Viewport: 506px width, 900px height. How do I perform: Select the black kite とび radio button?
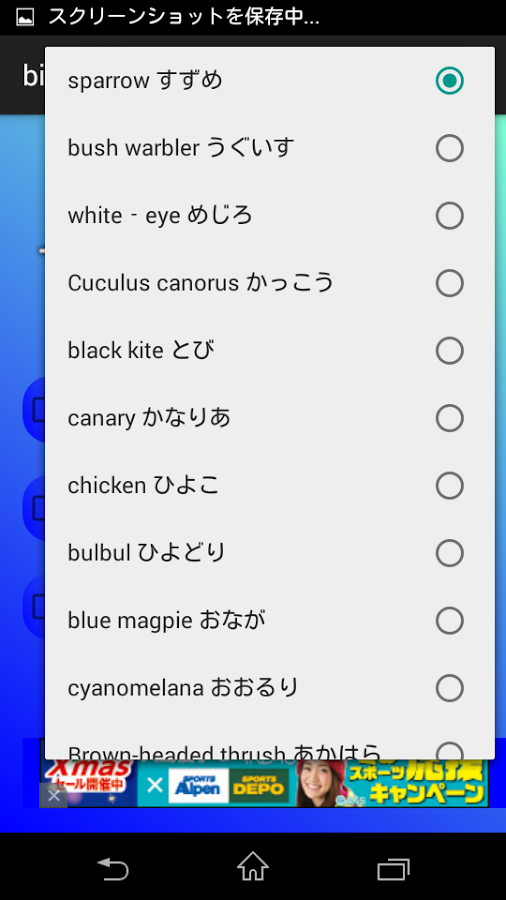coord(449,351)
